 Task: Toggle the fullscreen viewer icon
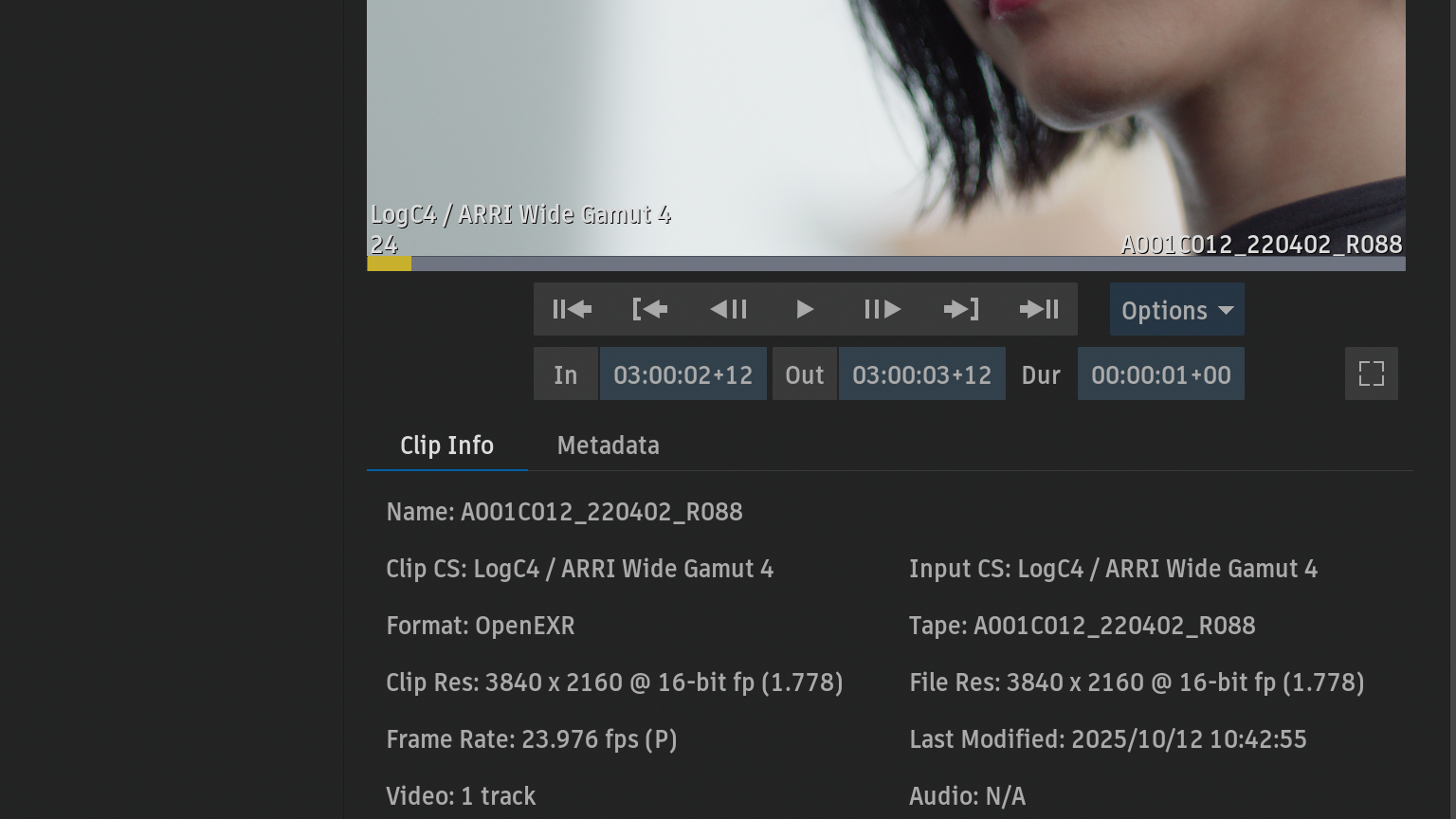1371,373
